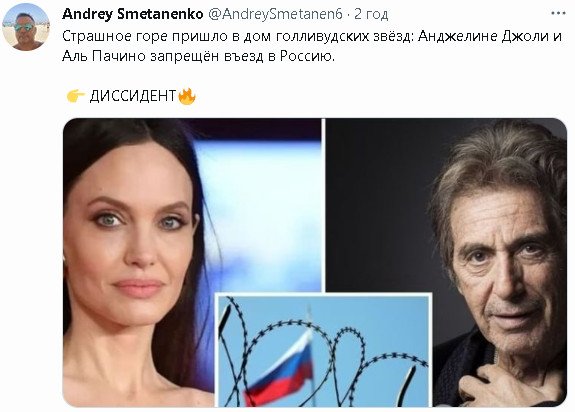The width and height of the screenshot is (575, 412).
Task: Click the man's hand at his collar
Action: pos(506,385)
